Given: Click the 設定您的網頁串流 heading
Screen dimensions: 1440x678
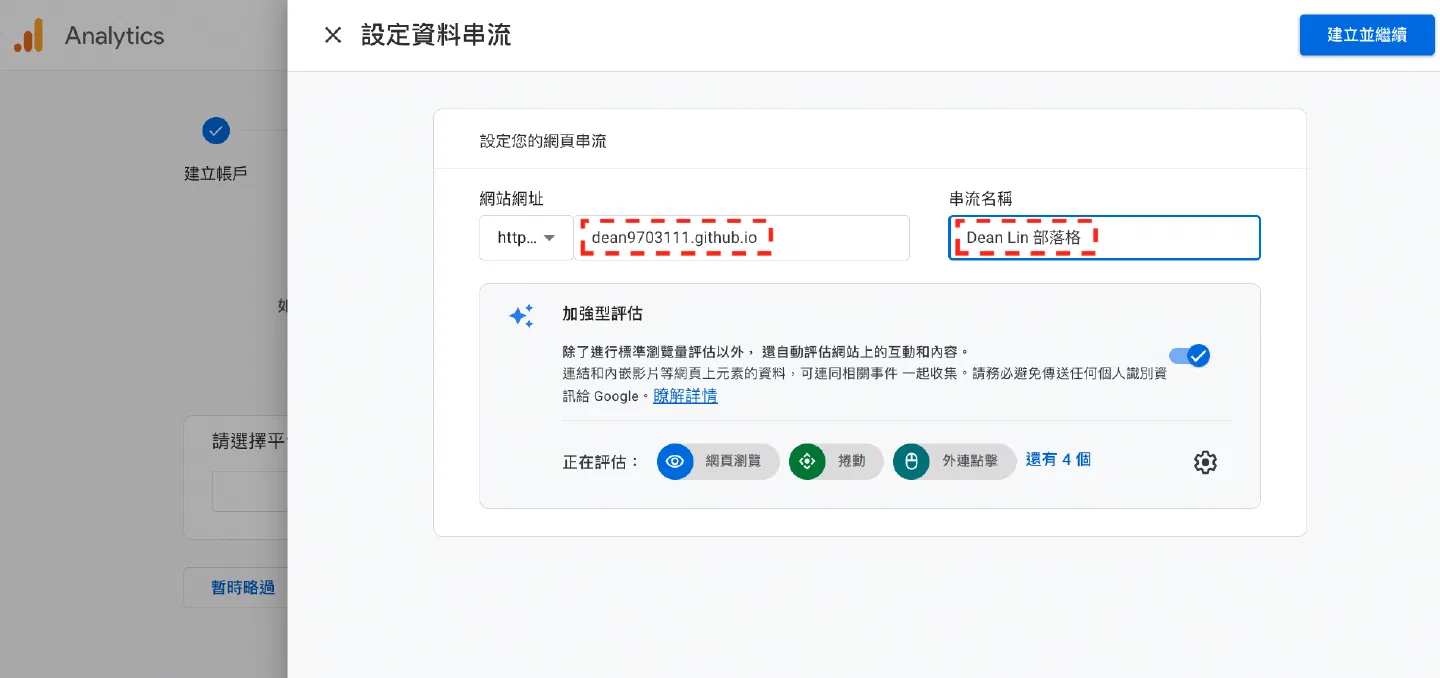Looking at the screenshot, I should [x=543, y=141].
